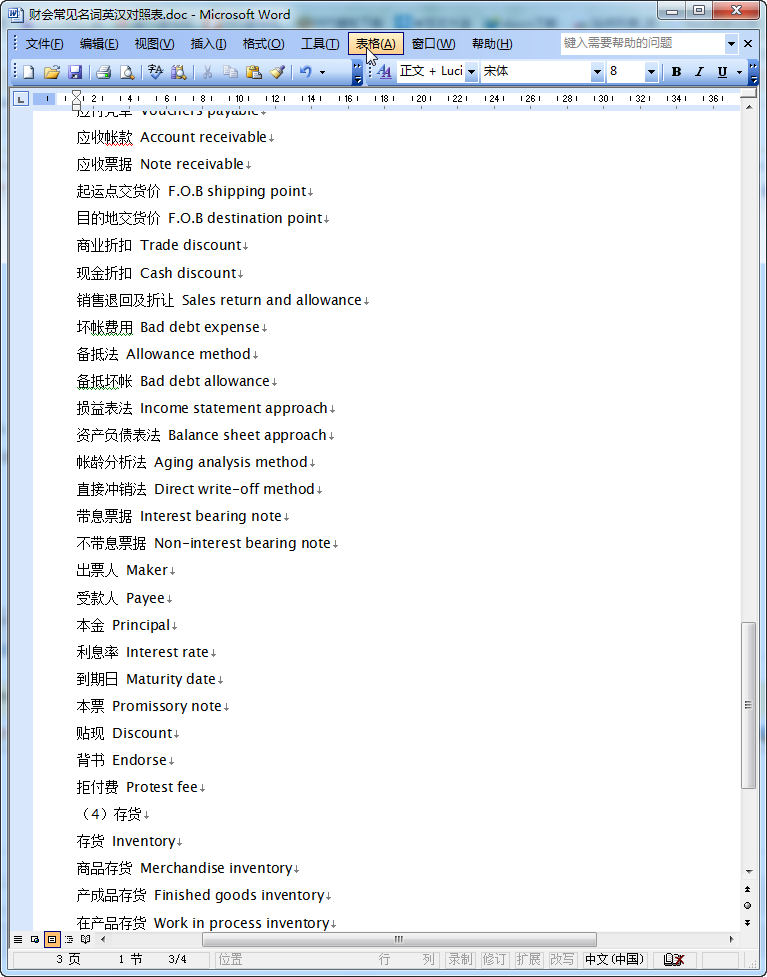Switch to Outline view icon
This screenshot has width=767, height=977.
click(x=69, y=939)
